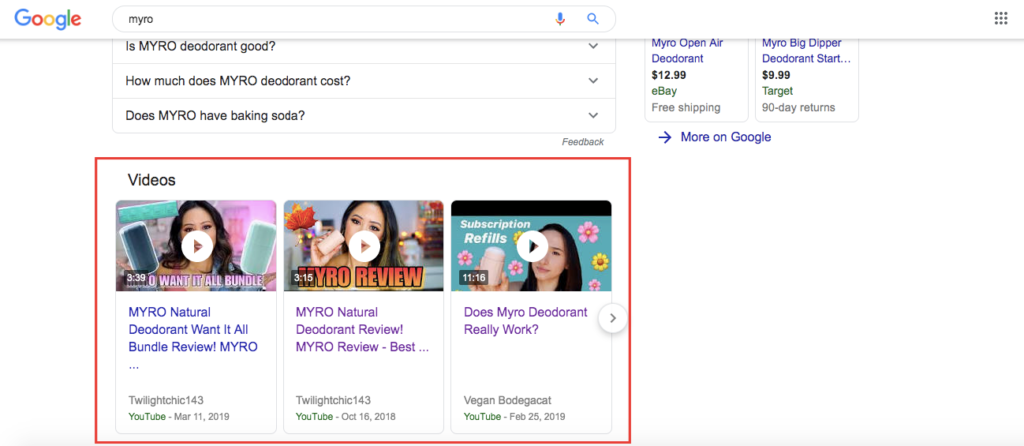This screenshot has height=446, width=1024.
Task: Open the Google apps grid
Action: pyautogui.click(x=1000, y=18)
